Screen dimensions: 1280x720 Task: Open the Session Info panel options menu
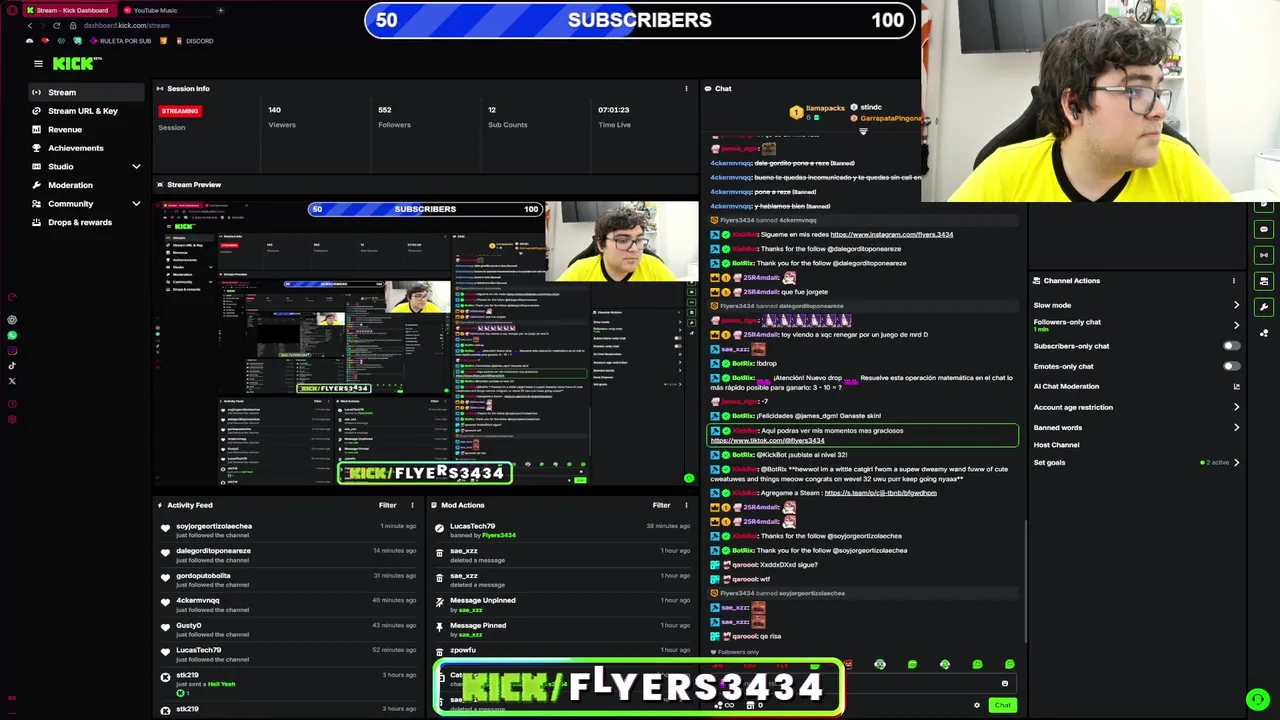686,89
